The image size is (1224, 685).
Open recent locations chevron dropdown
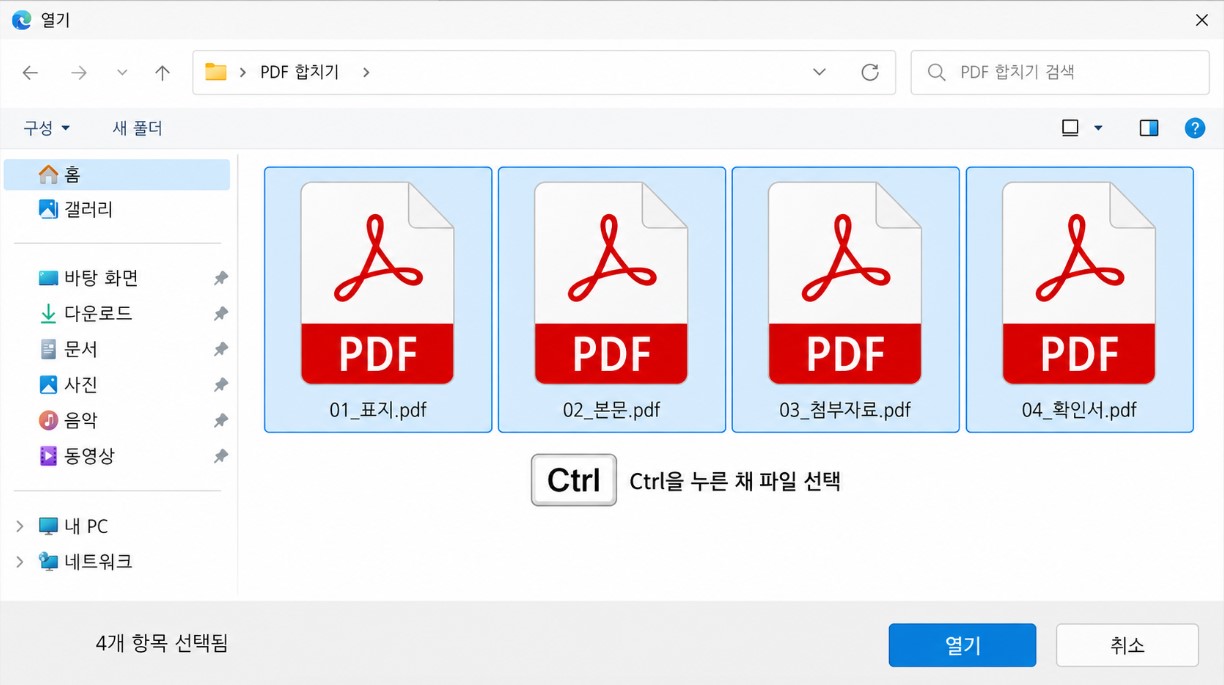pyautogui.click(x=122, y=73)
